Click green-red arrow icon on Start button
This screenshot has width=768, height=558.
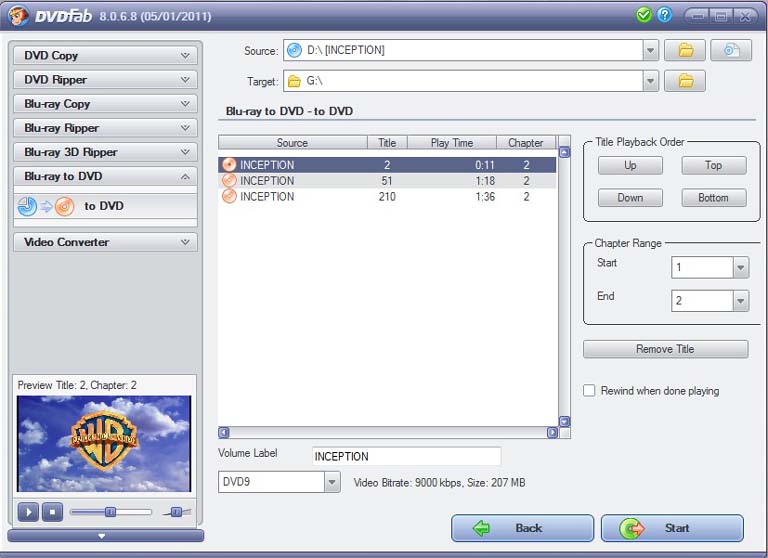632,529
